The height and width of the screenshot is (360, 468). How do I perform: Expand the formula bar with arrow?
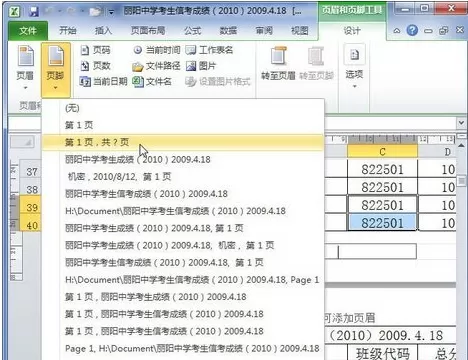point(461,122)
